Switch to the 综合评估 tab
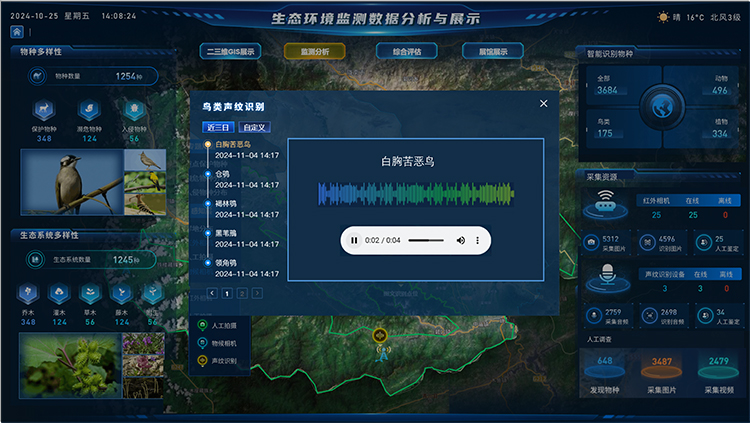 (407, 51)
